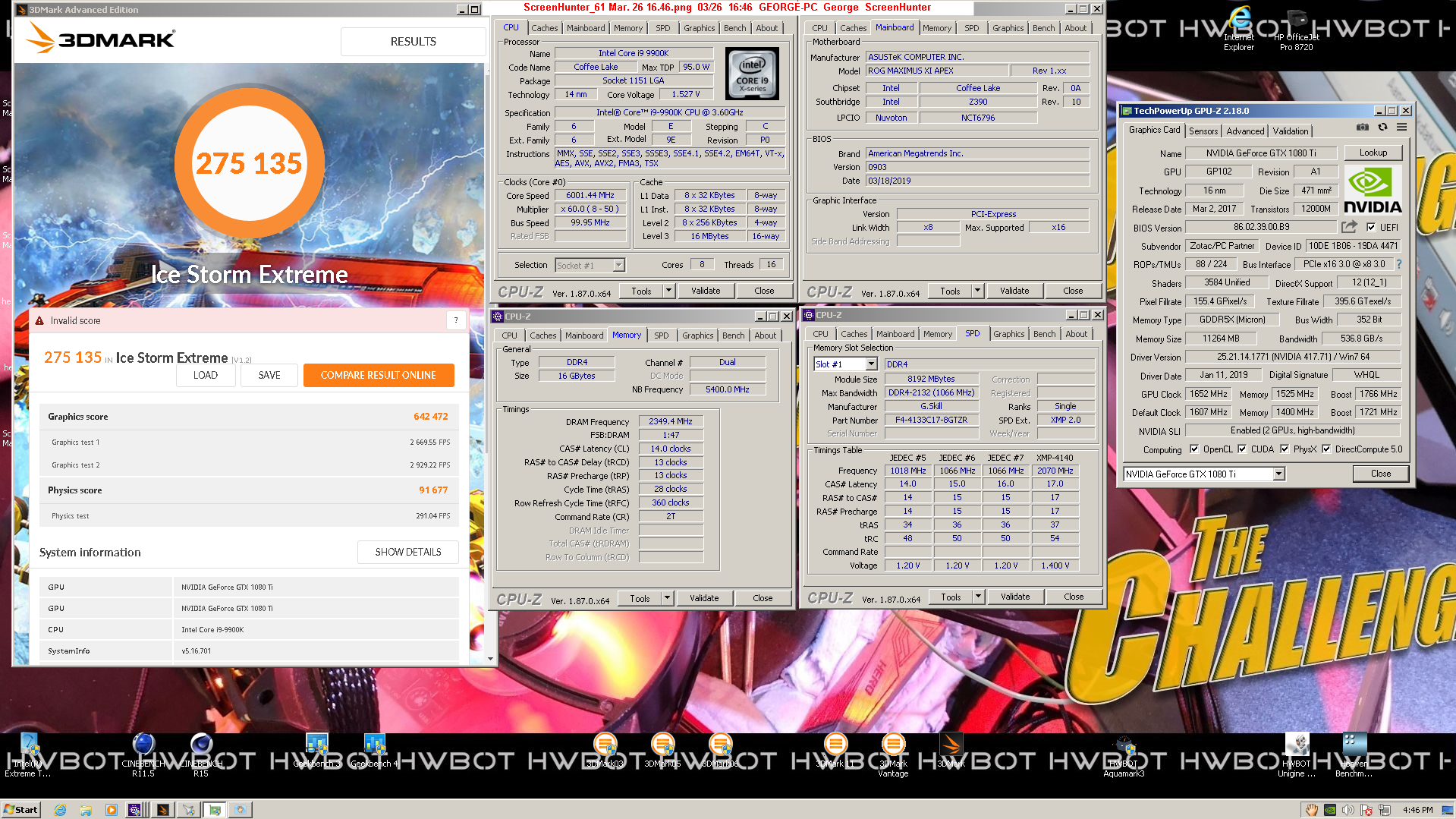Image resolution: width=1456 pixels, height=819 pixels.
Task: Open Tools dropdown arrow in CPU-Z SPD window
Action: tap(978, 597)
